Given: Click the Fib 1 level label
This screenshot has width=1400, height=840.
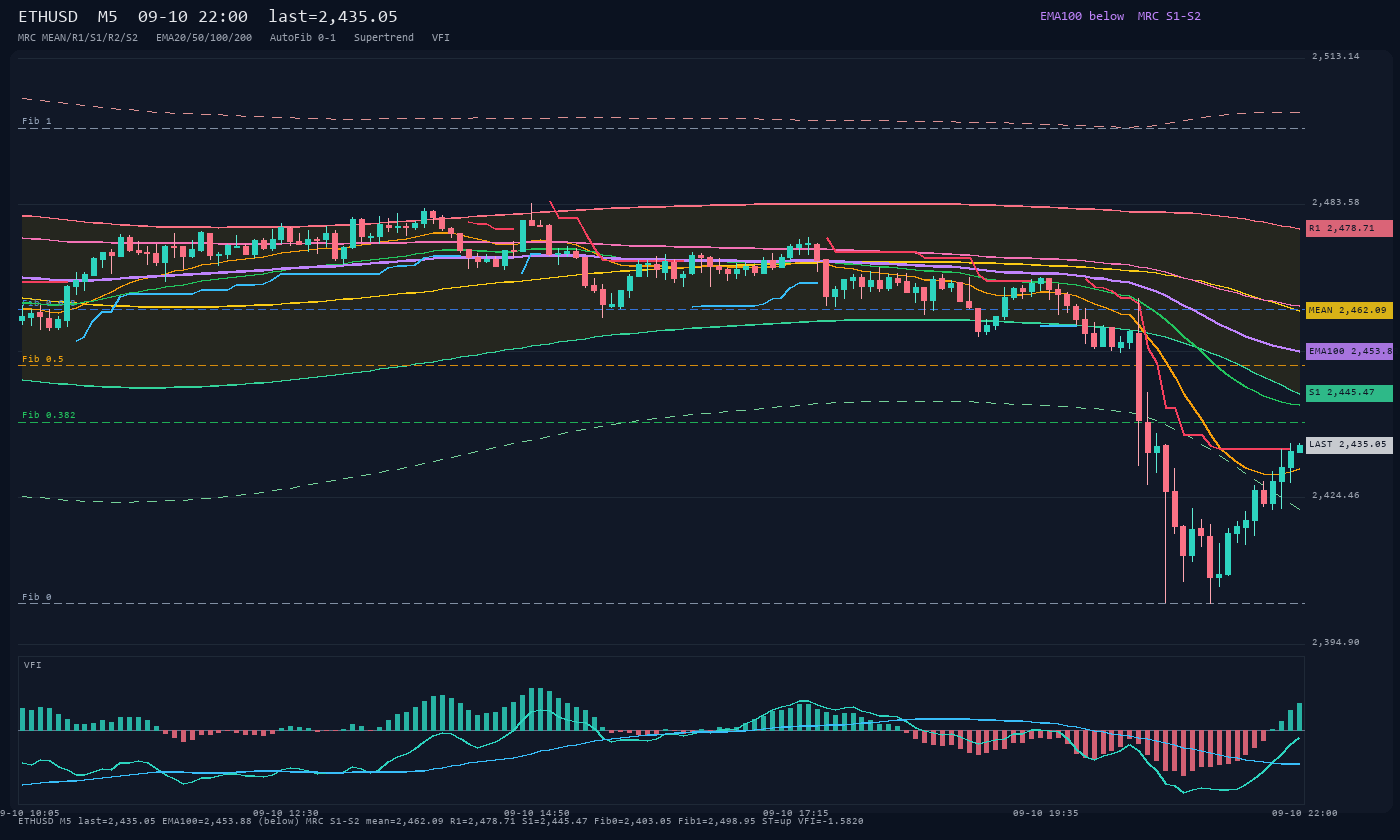Looking at the screenshot, I should coord(37,121).
